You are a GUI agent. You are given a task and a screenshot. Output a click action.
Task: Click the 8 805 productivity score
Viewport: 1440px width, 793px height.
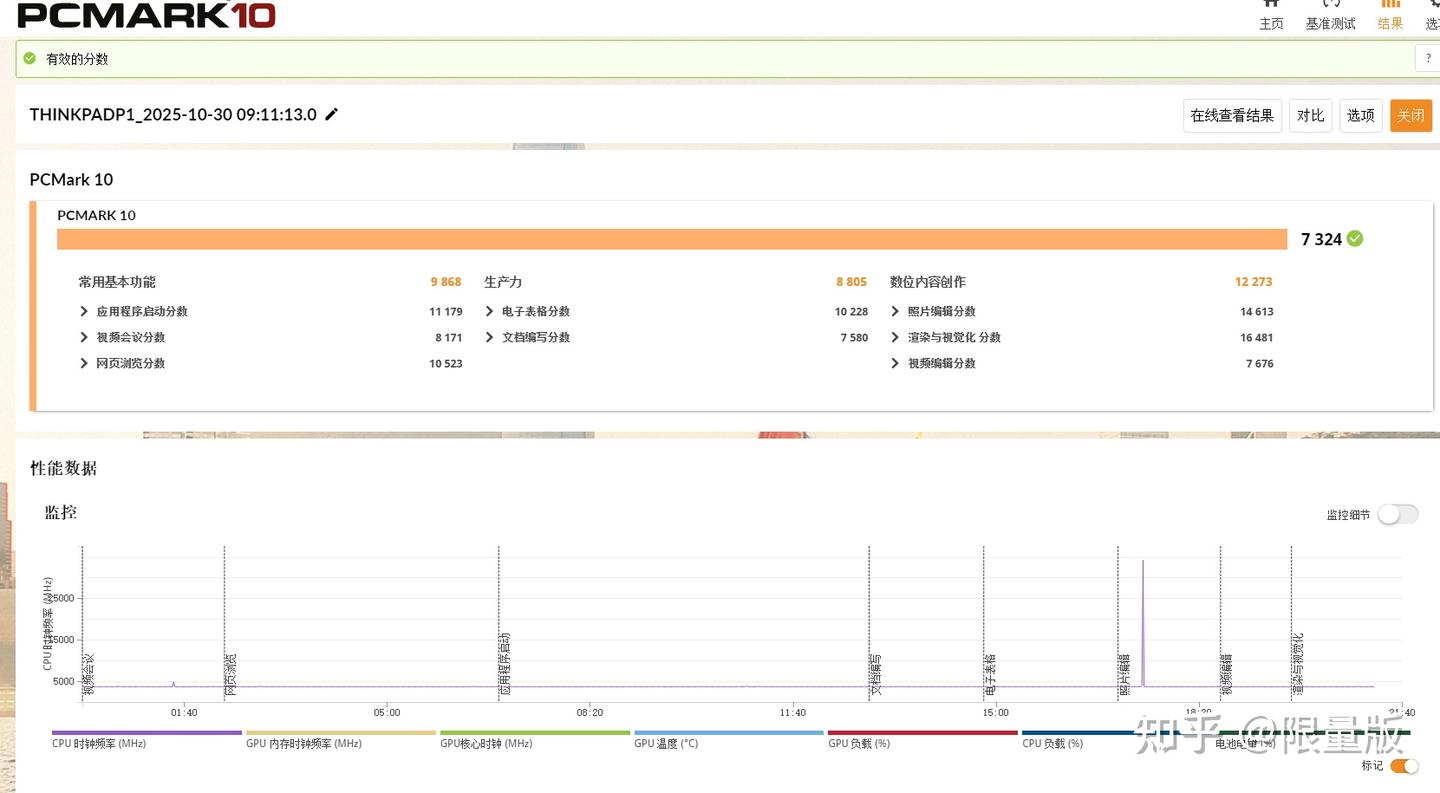(x=852, y=282)
